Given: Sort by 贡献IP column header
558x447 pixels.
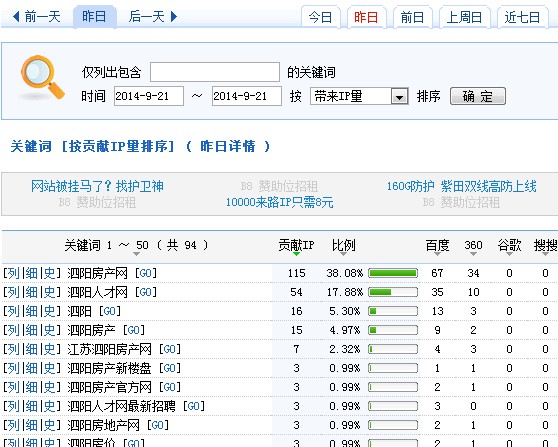Looking at the screenshot, I should [296, 246].
